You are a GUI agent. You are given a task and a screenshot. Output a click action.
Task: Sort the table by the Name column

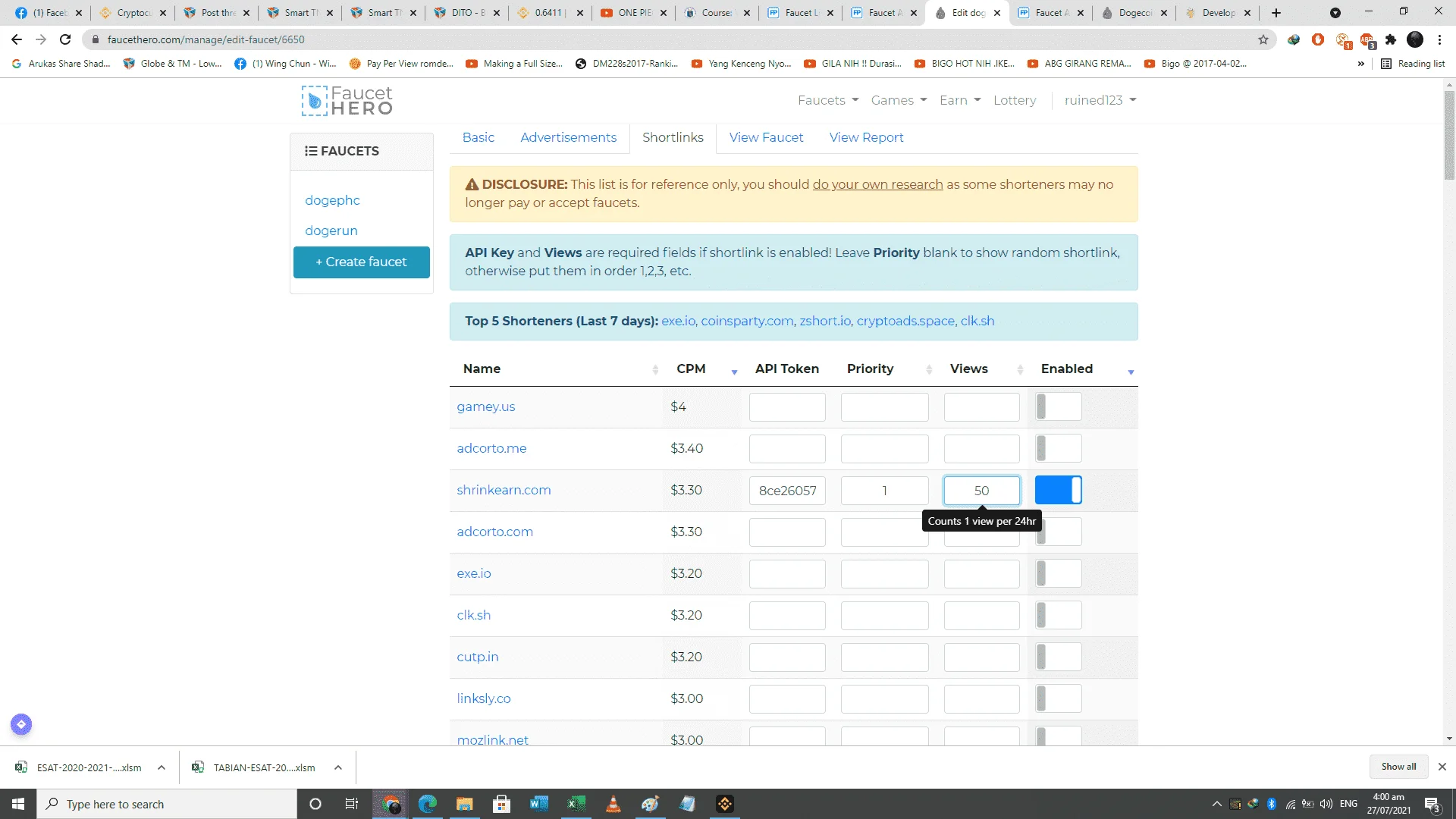coord(556,369)
